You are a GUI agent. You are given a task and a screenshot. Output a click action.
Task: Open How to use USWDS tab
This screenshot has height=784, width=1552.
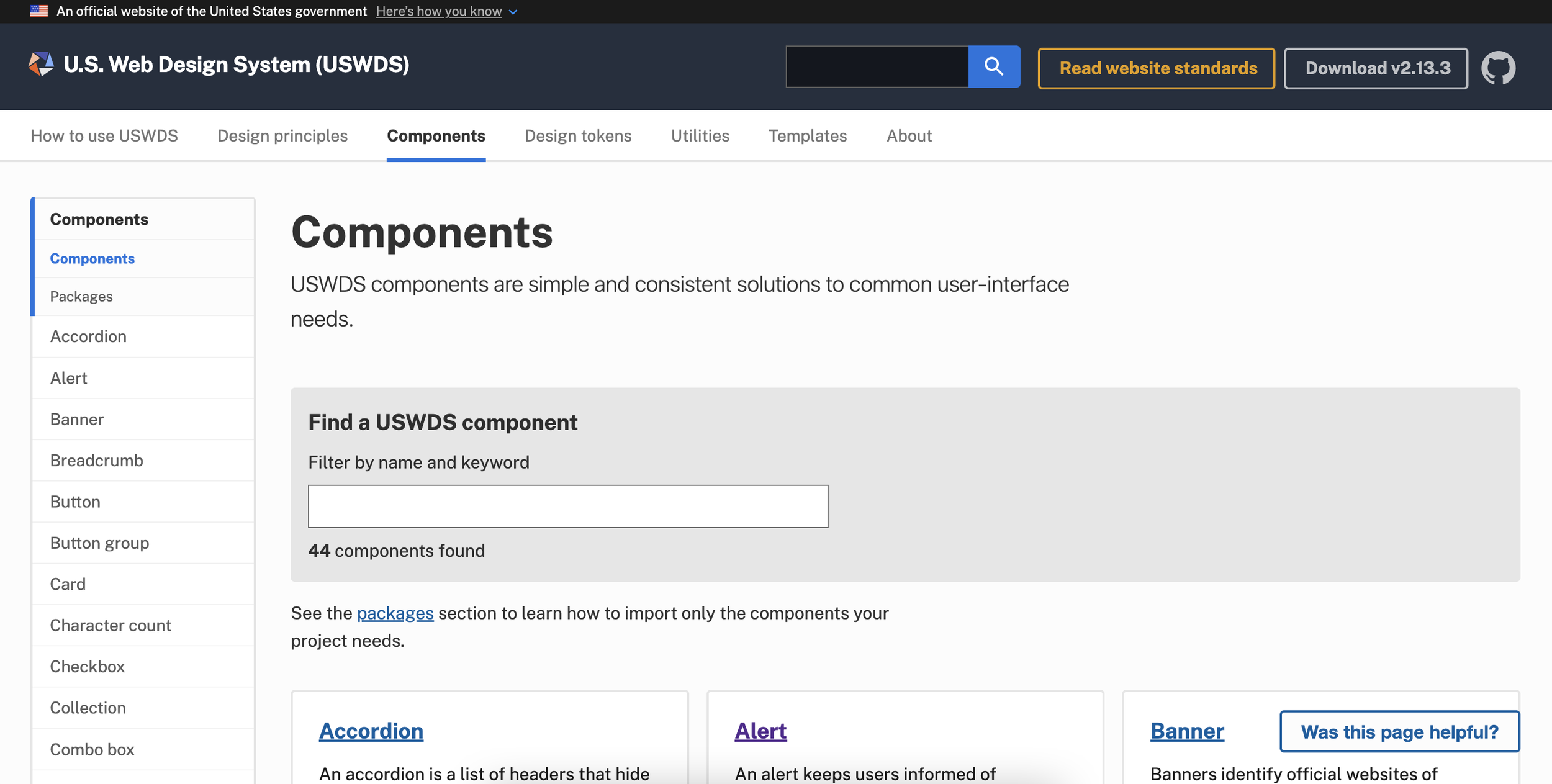[x=104, y=135]
